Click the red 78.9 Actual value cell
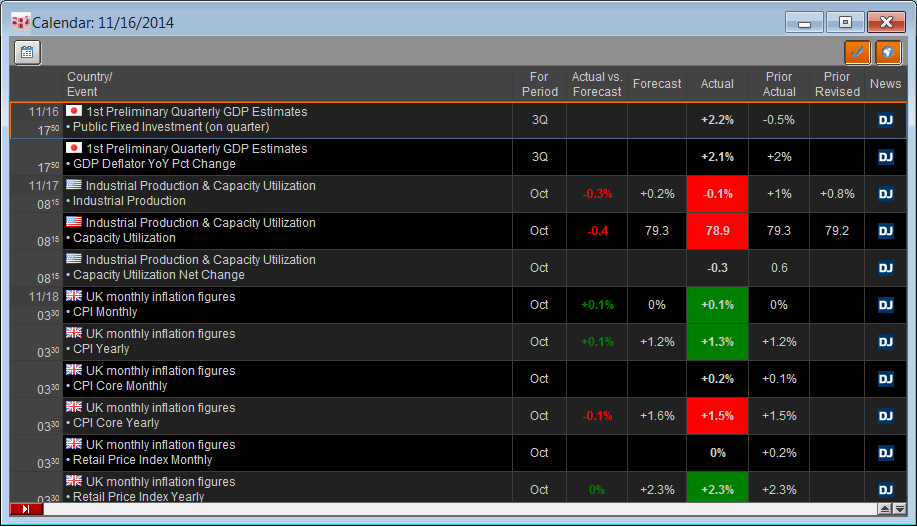Screen dimensions: 917x527 tap(717, 231)
